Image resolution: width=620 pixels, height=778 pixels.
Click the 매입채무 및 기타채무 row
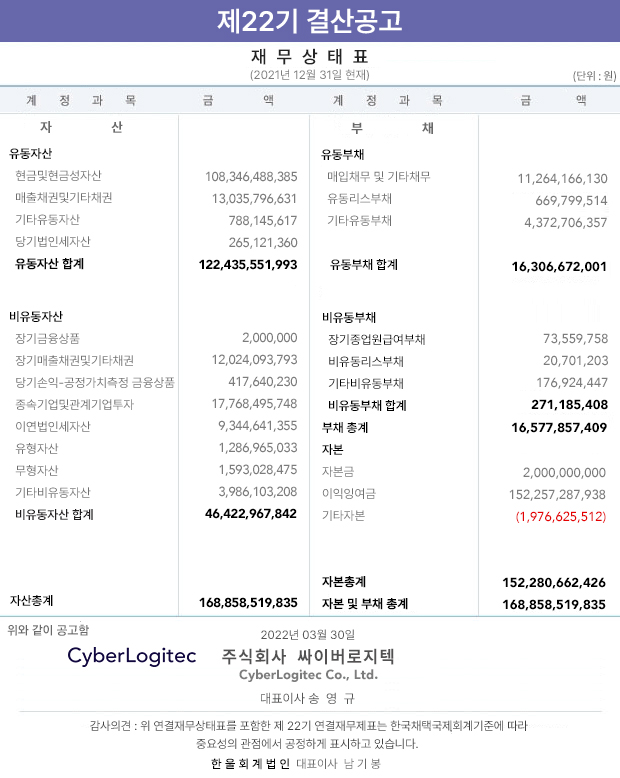coord(464,177)
